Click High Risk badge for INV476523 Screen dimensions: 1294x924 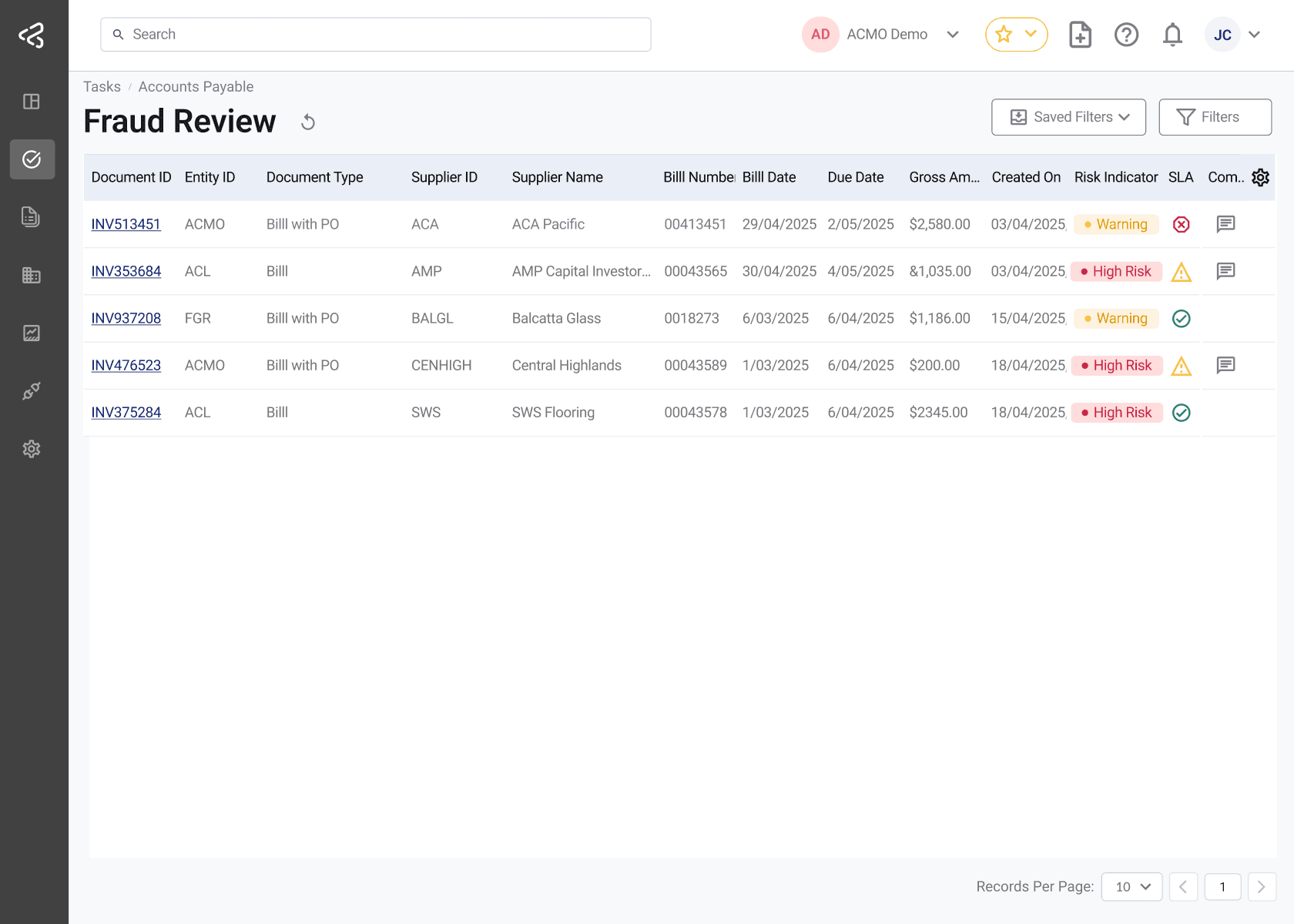click(1116, 365)
